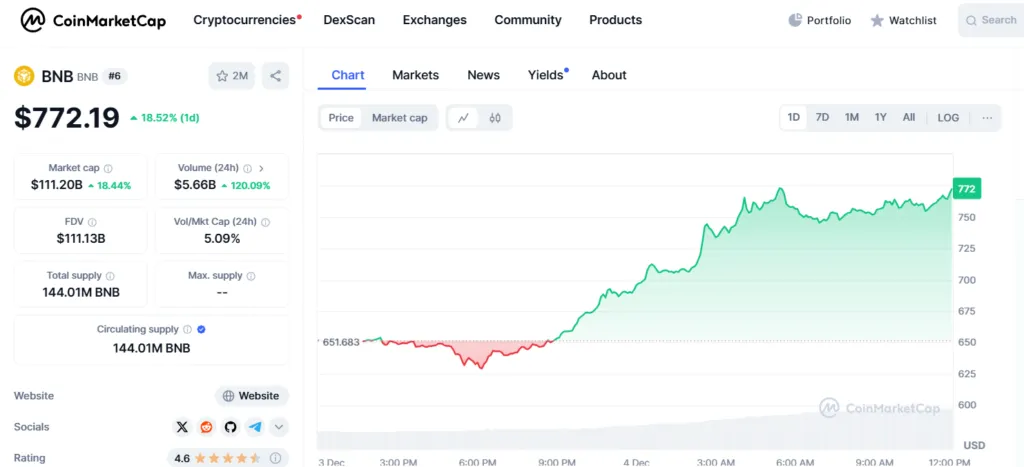Open the X (Twitter) social link
The width and height of the screenshot is (1024, 467).
[x=182, y=427]
